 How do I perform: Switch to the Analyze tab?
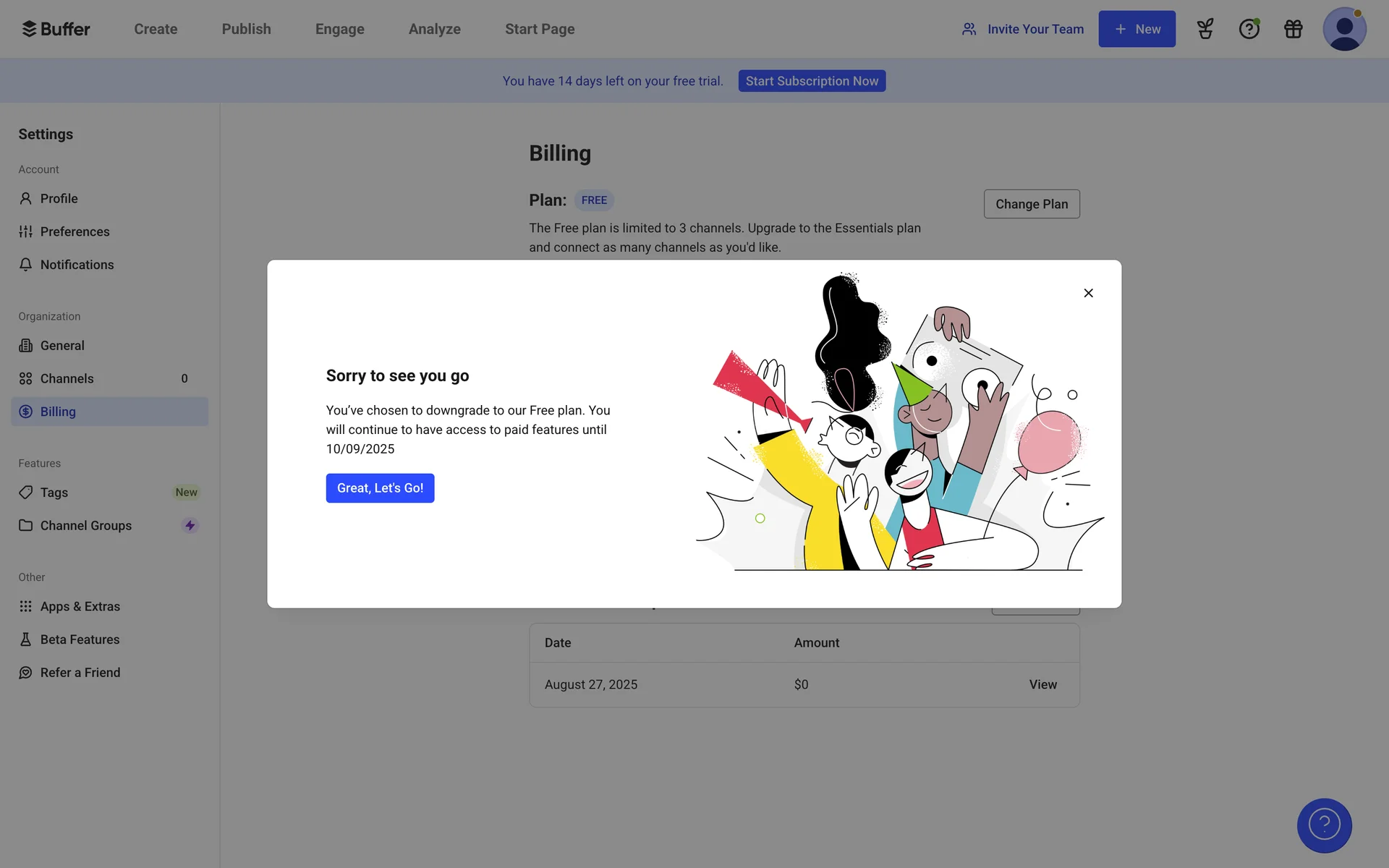434,29
